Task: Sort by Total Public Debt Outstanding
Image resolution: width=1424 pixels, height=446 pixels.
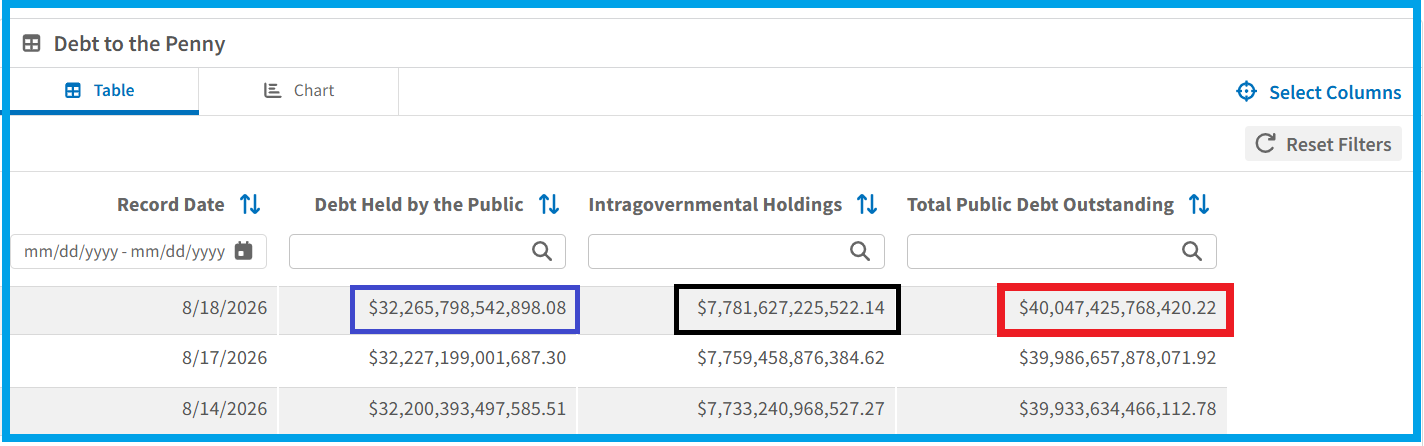Action: click(1199, 205)
